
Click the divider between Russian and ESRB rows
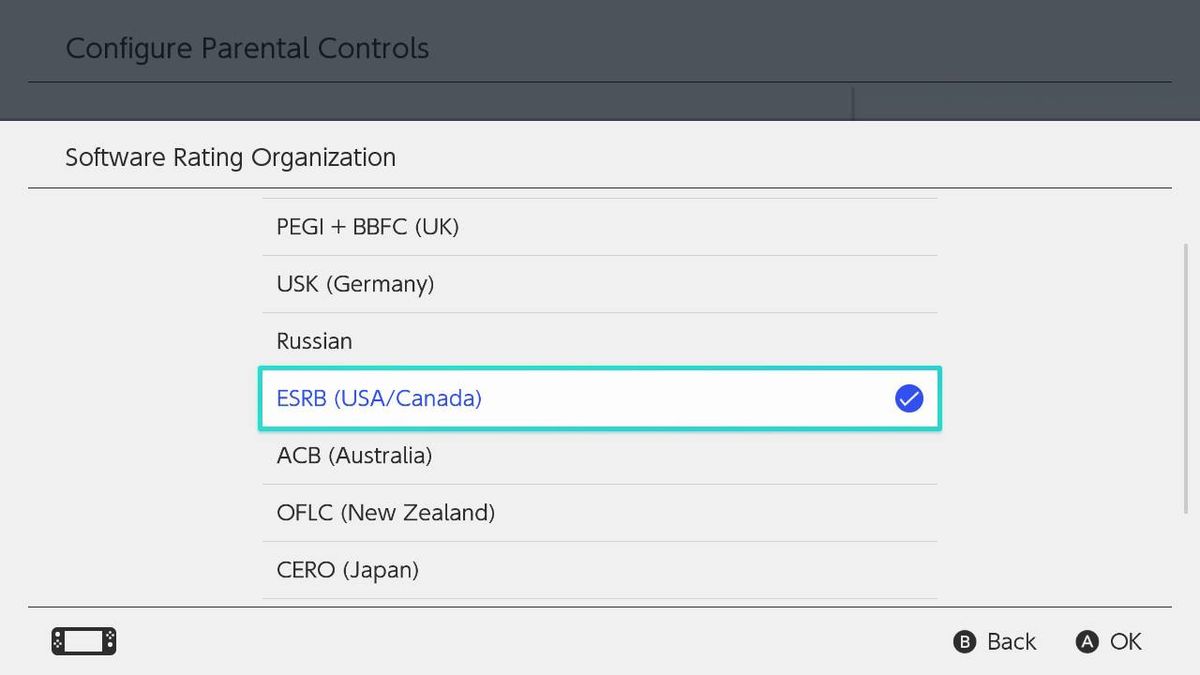600,369
